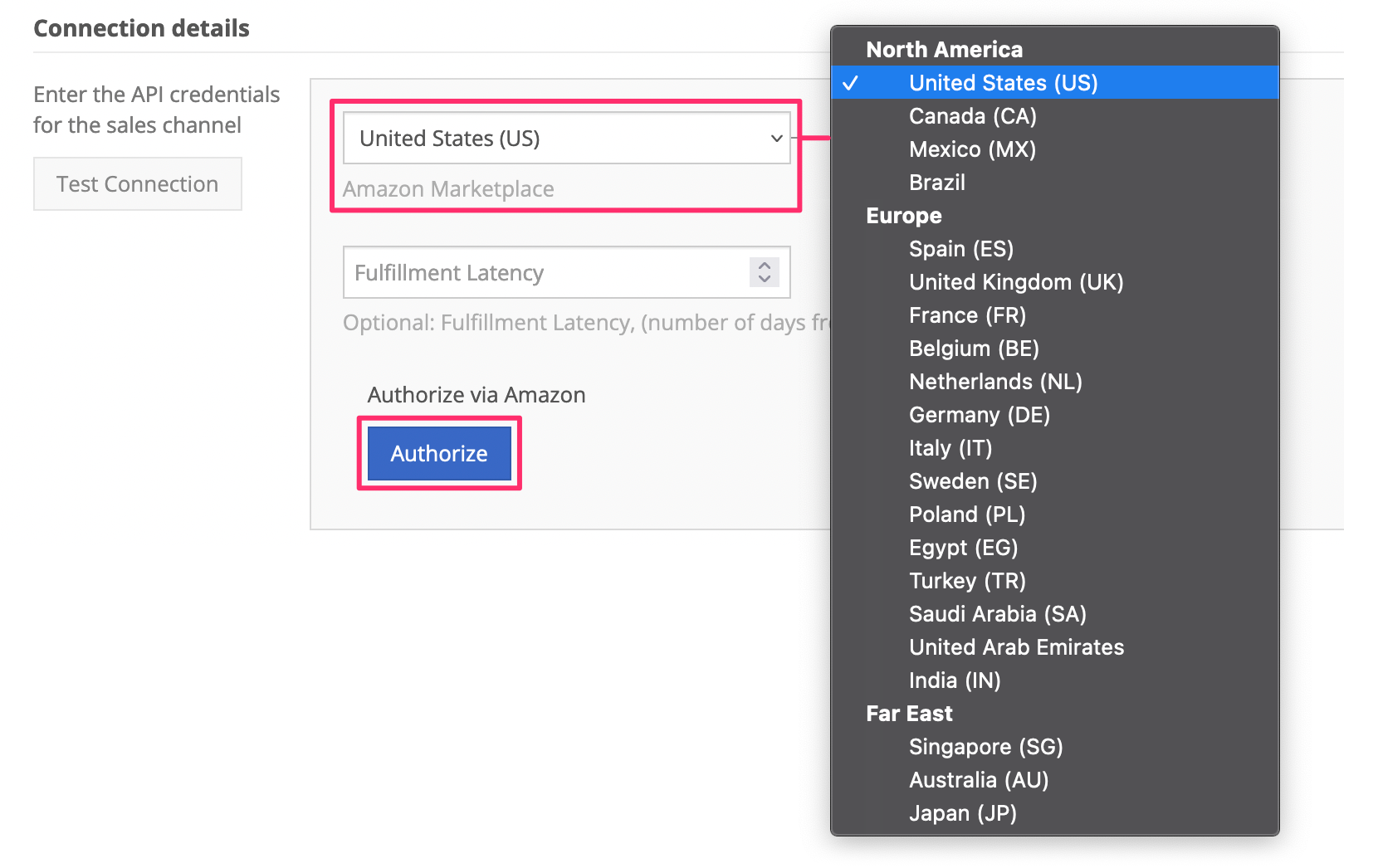Click the Amazon Marketplace hint text
The image size is (1378, 868).
(x=448, y=188)
